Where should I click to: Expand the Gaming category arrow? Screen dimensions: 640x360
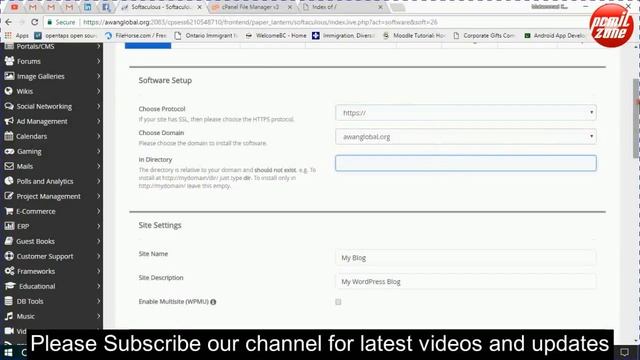click(98, 151)
